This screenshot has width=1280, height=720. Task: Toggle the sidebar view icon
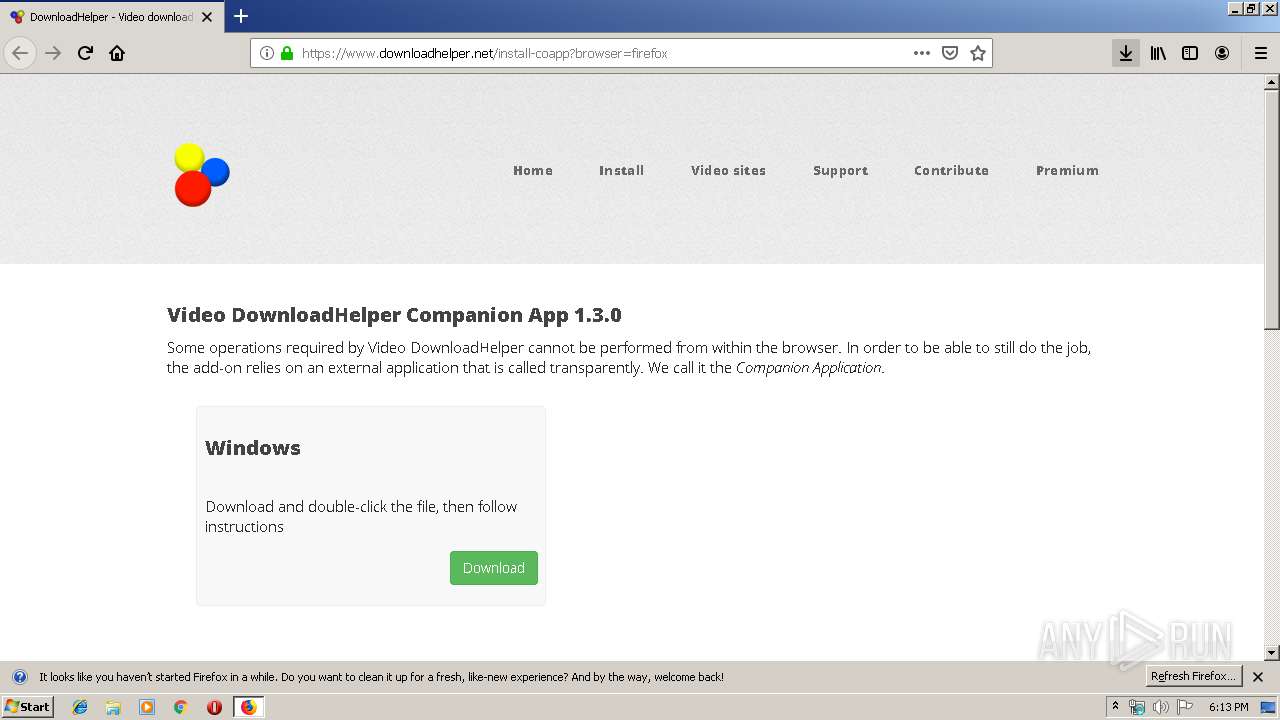(1190, 53)
